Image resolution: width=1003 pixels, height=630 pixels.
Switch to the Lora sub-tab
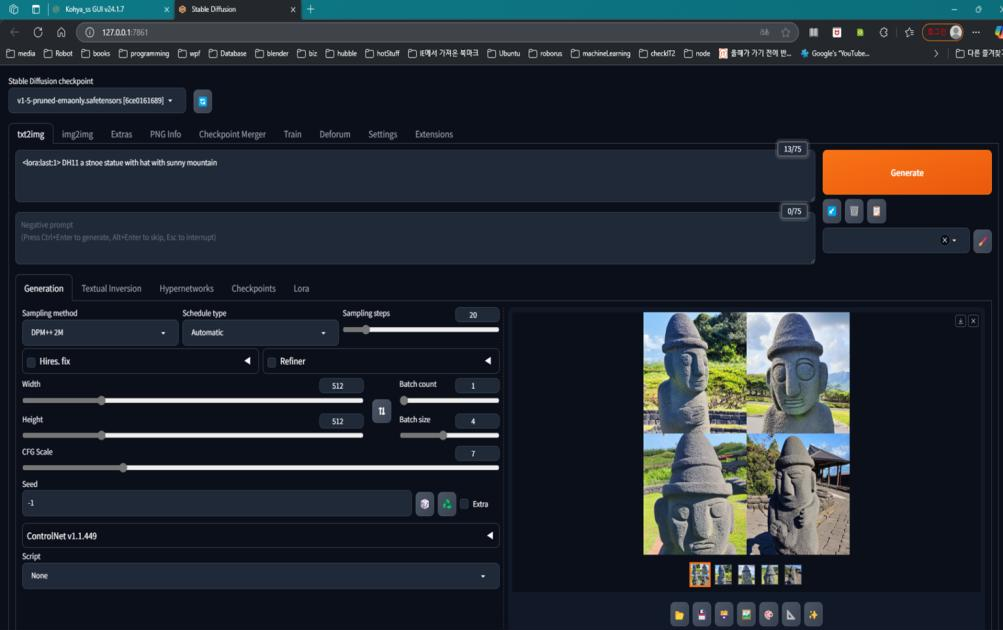click(x=301, y=288)
